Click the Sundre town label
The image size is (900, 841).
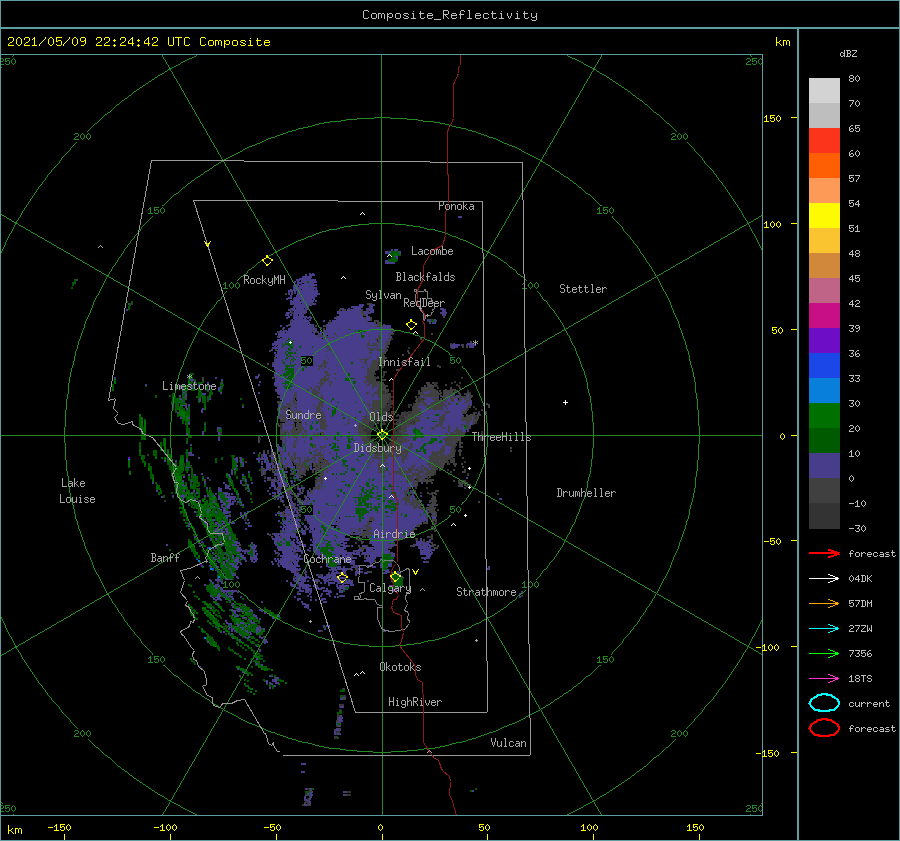click(x=304, y=414)
